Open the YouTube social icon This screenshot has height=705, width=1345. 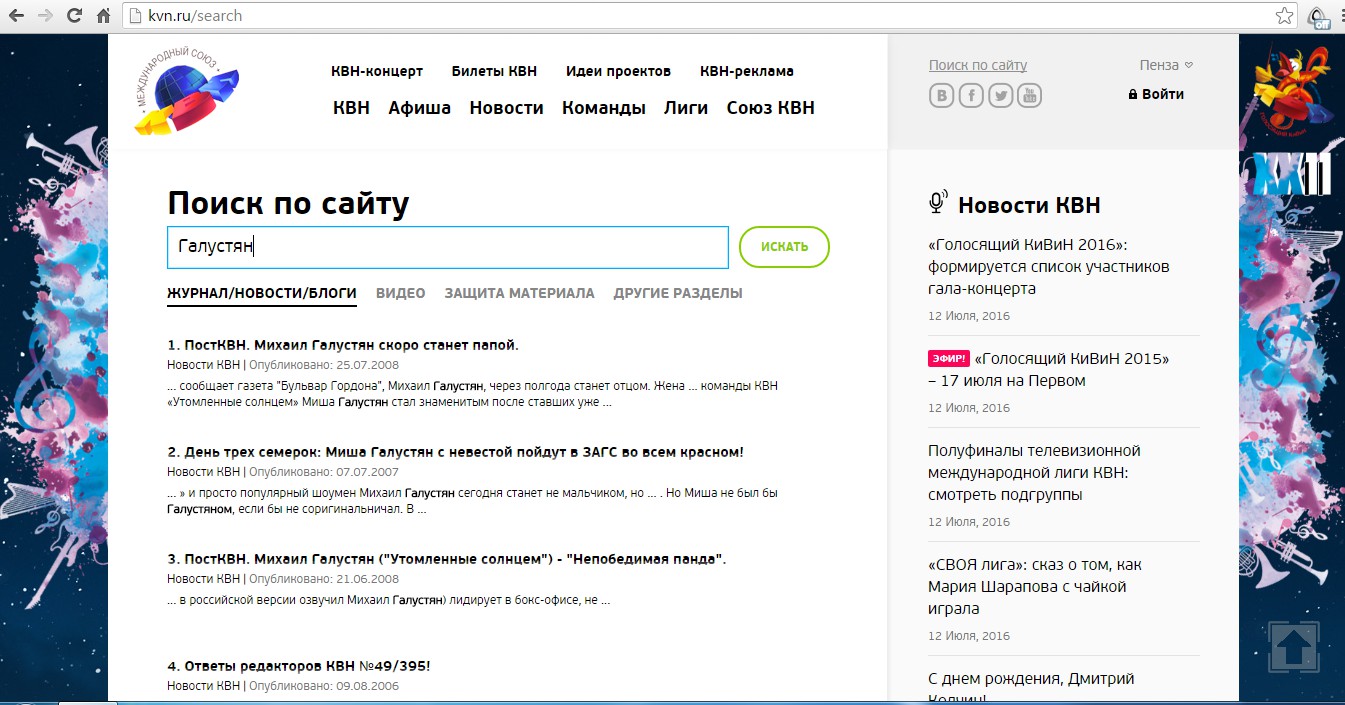coord(1030,95)
